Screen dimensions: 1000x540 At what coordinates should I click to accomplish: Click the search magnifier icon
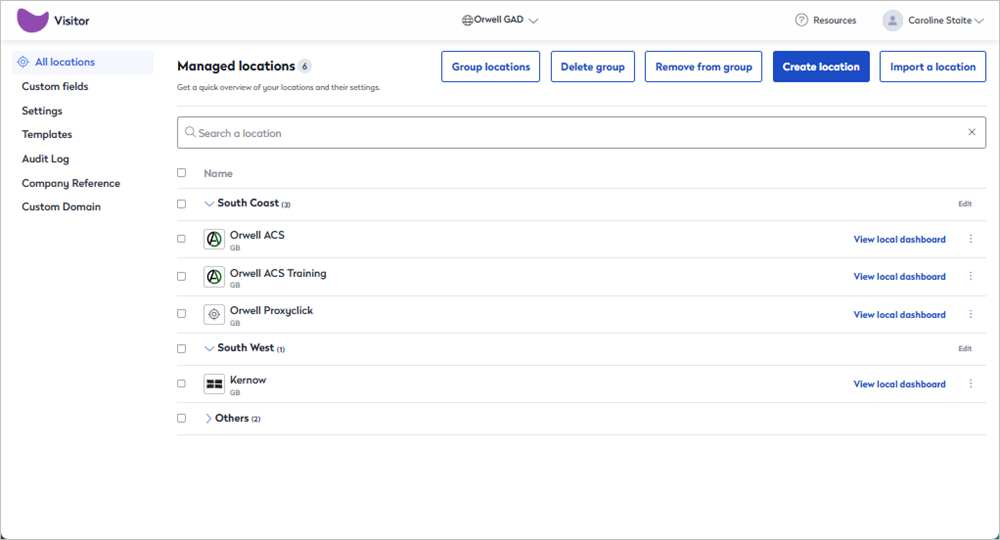190,132
